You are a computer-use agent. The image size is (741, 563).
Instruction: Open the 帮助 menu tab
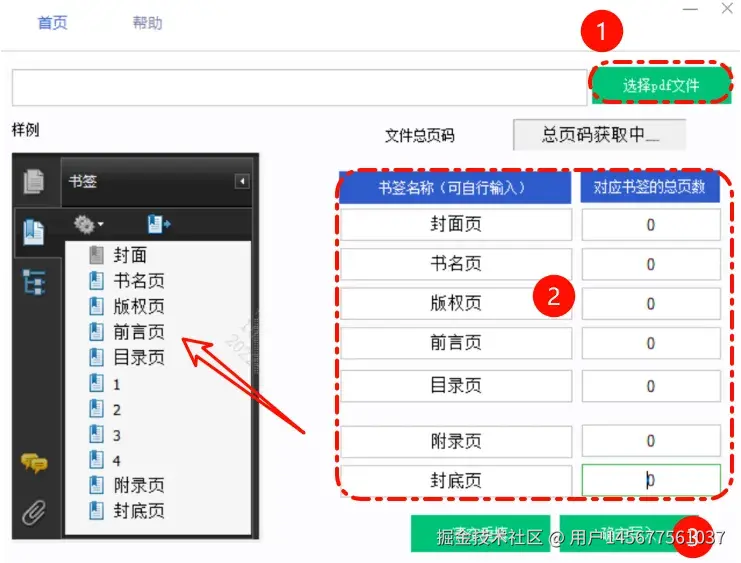tap(147, 23)
